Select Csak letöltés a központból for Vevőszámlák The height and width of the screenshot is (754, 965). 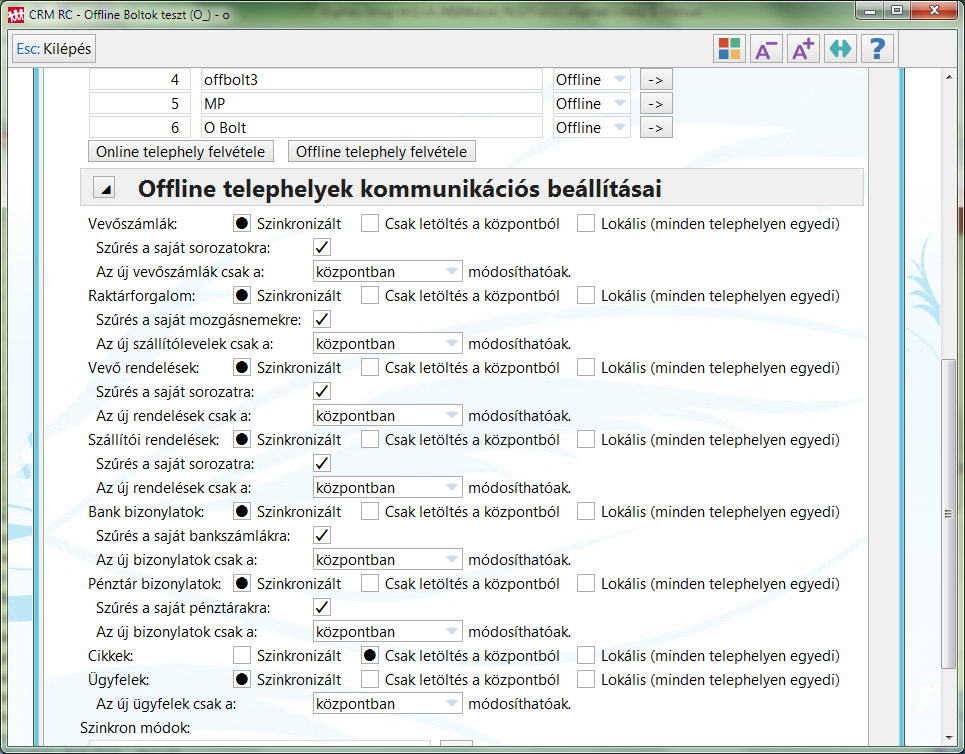370,223
